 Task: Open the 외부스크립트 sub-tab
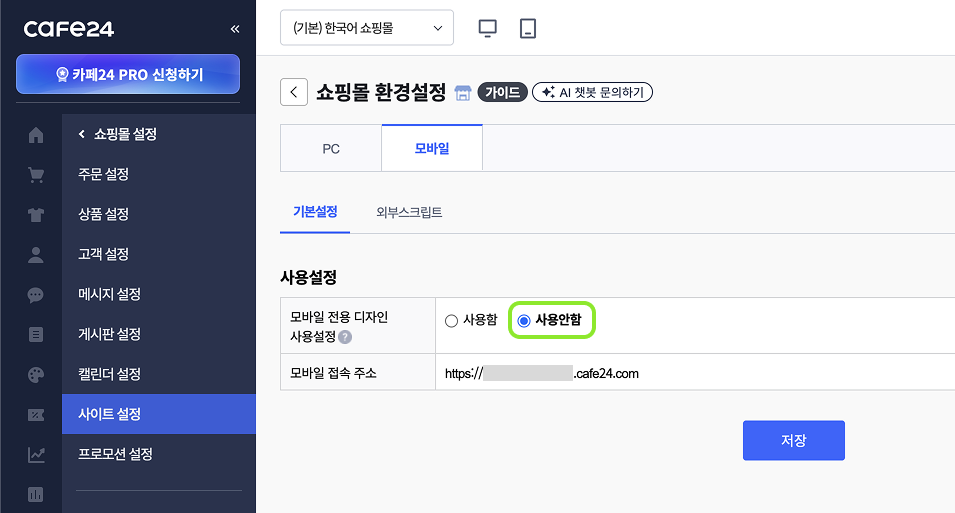[x=409, y=213]
